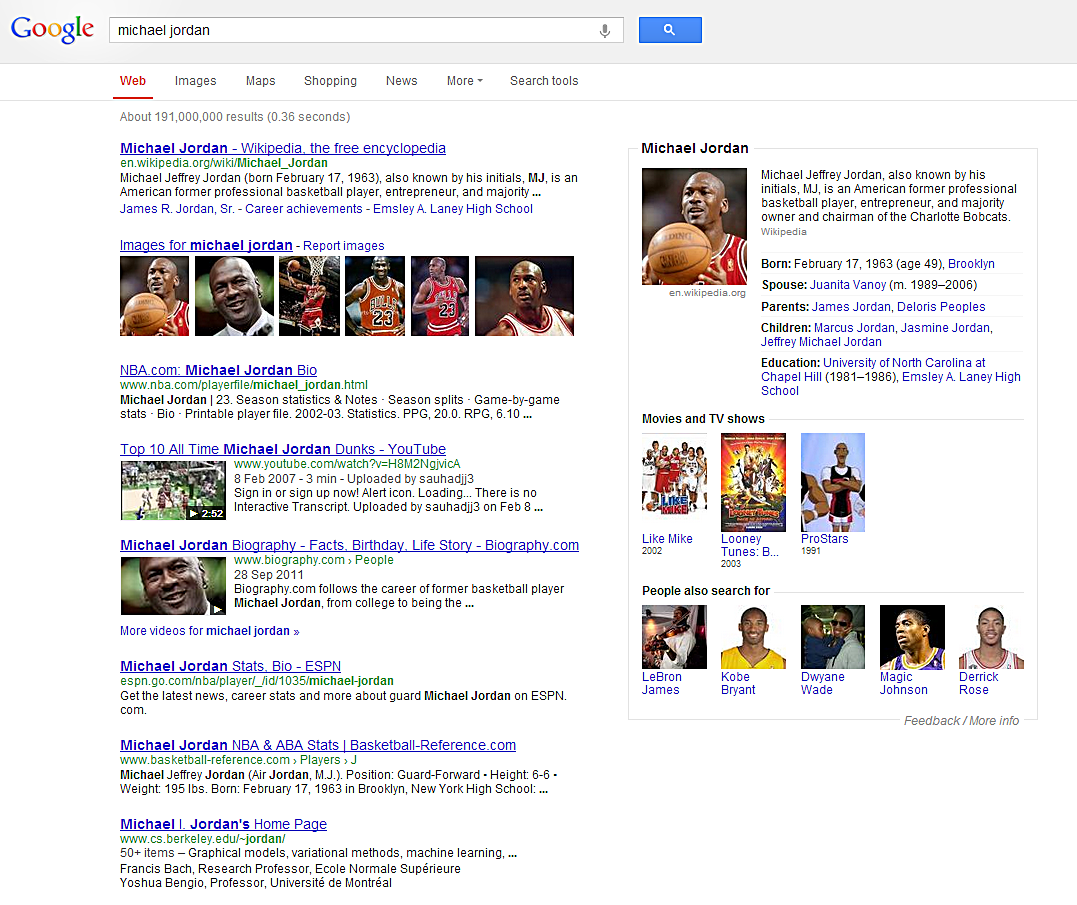This screenshot has height=905, width=1077.
Task: Open the Players breadcrumb under Basketball-Reference
Action: coord(320,760)
